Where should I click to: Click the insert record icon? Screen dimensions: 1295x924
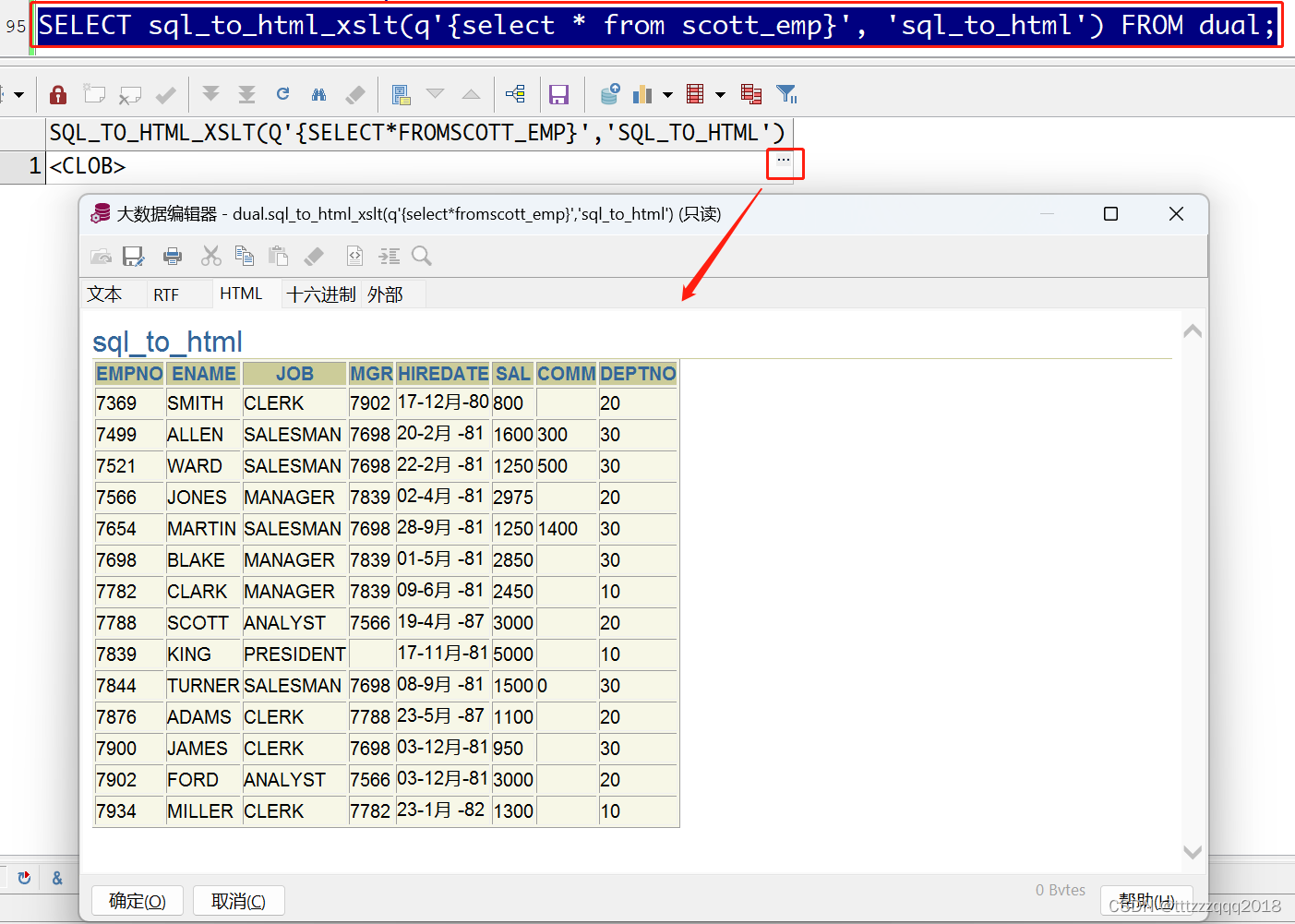click(x=94, y=94)
